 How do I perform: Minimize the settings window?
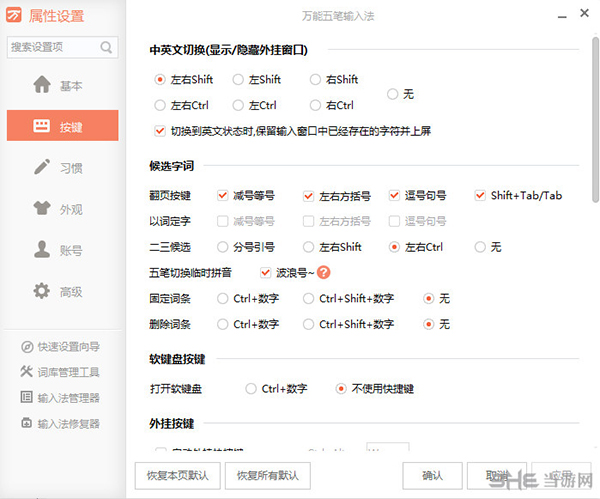click(x=562, y=17)
